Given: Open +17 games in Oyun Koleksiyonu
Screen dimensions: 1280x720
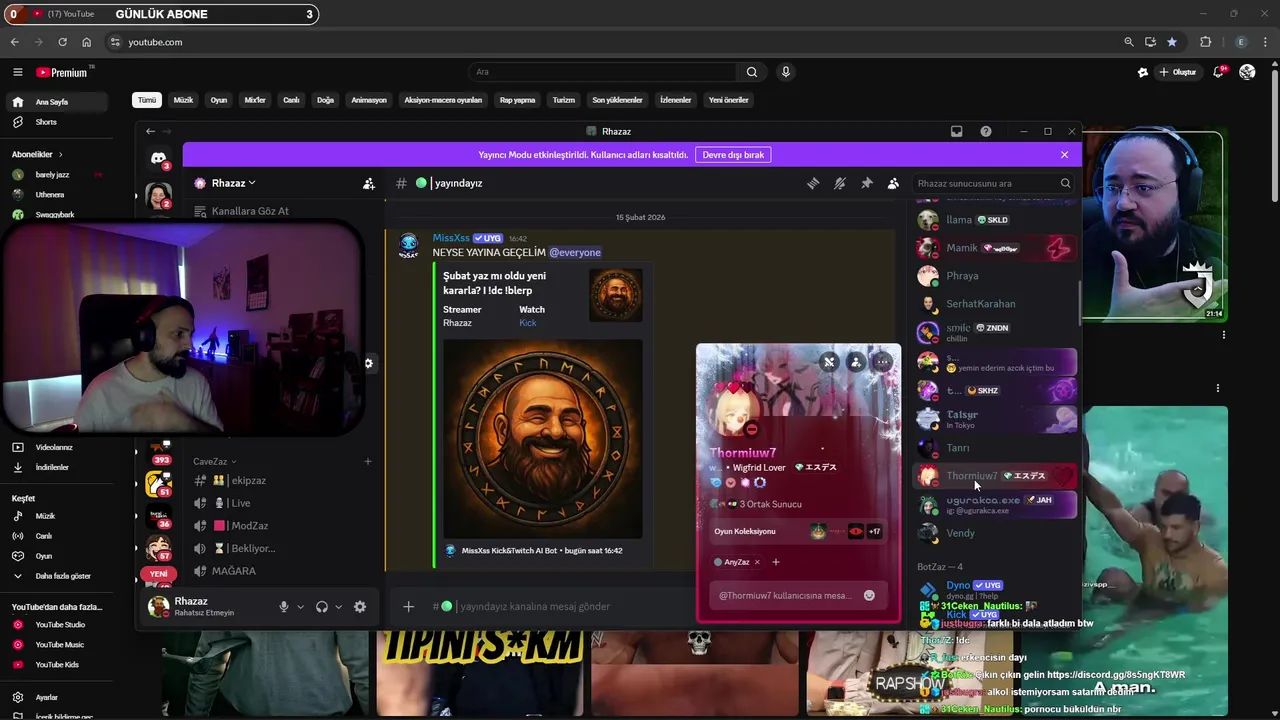Looking at the screenshot, I should pyautogui.click(x=874, y=531).
